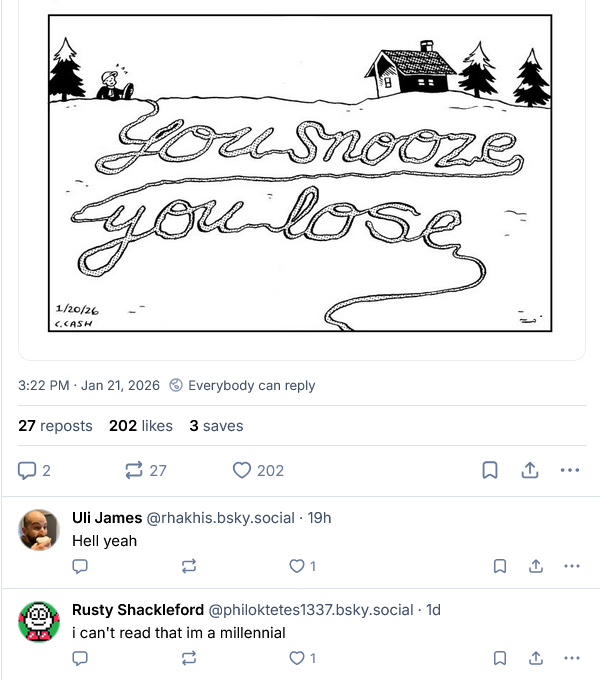Image resolution: width=600 pixels, height=680 pixels.
Task: Open more options for main post
Action: pos(570,470)
